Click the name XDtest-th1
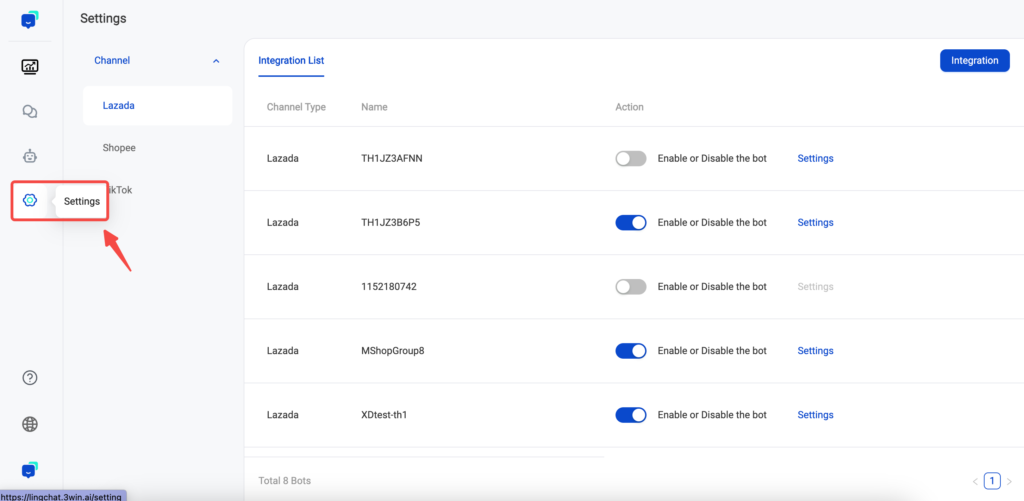The width and height of the screenshot is (1024, 501). click(x=384, y=415)
